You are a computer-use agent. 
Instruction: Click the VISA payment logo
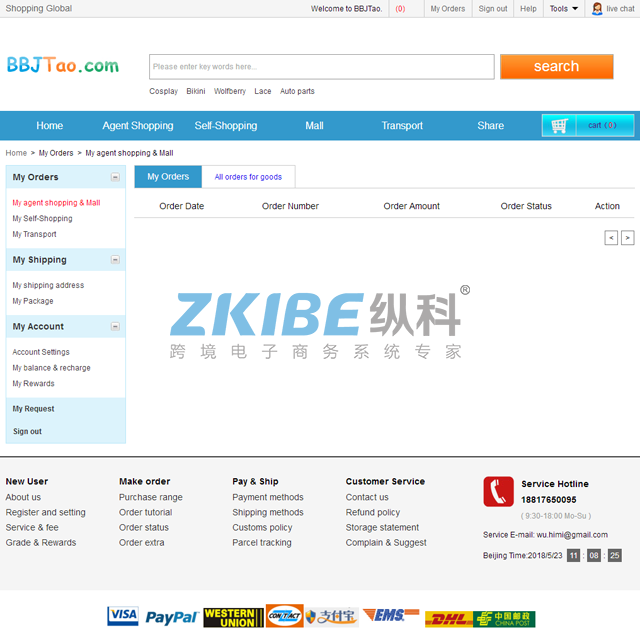click(123, 616)
